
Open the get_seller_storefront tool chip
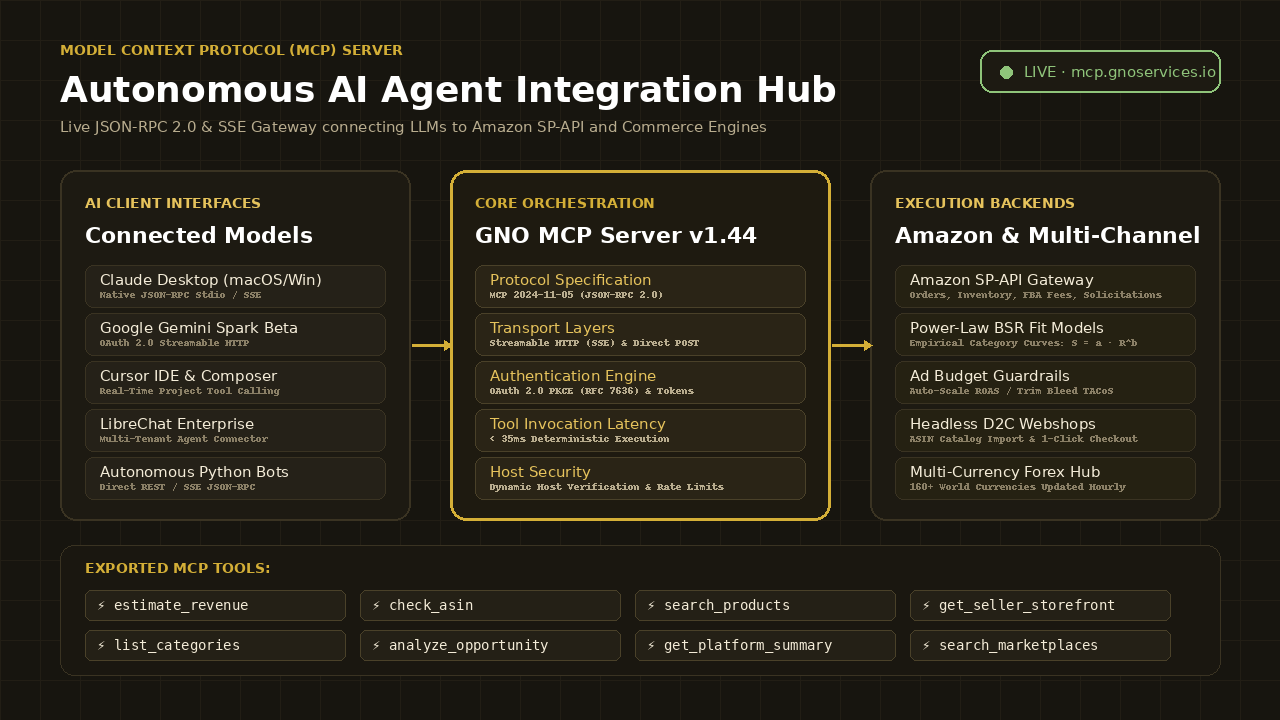(x=1040, y=605)
